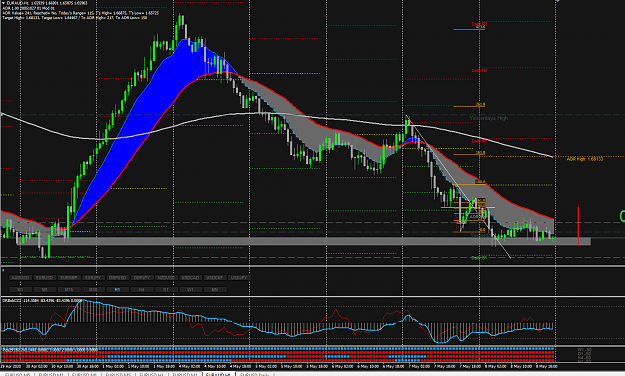Set timeframe to M5

point(45,289)
